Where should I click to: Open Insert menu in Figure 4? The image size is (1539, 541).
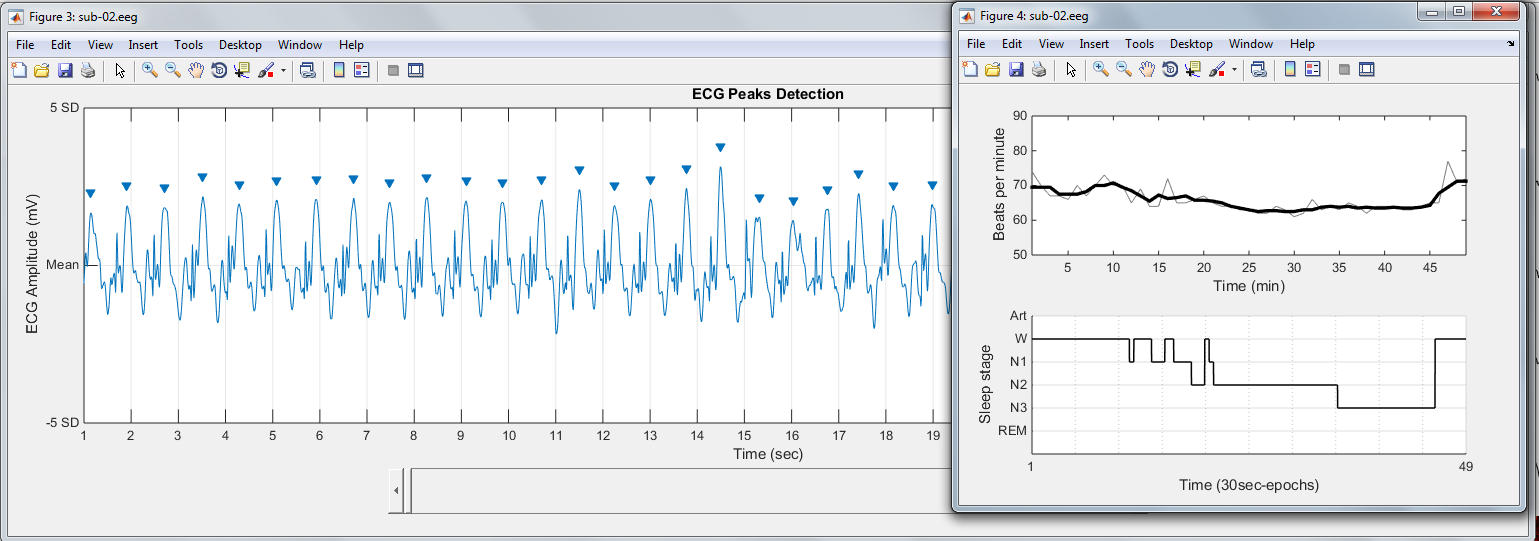coord(1094,44)
